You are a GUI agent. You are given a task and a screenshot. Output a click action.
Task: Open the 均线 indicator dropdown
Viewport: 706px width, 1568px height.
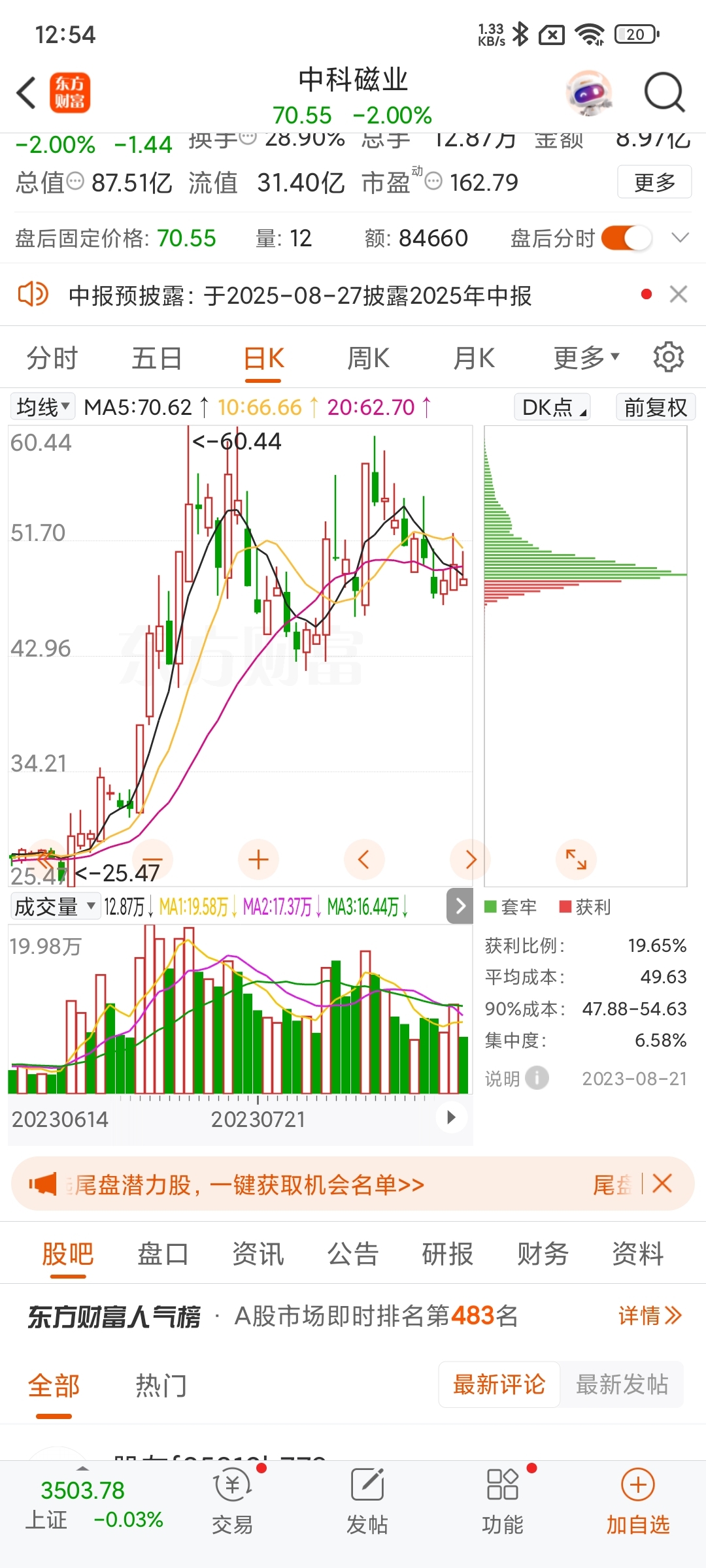(x=43, y=407)
